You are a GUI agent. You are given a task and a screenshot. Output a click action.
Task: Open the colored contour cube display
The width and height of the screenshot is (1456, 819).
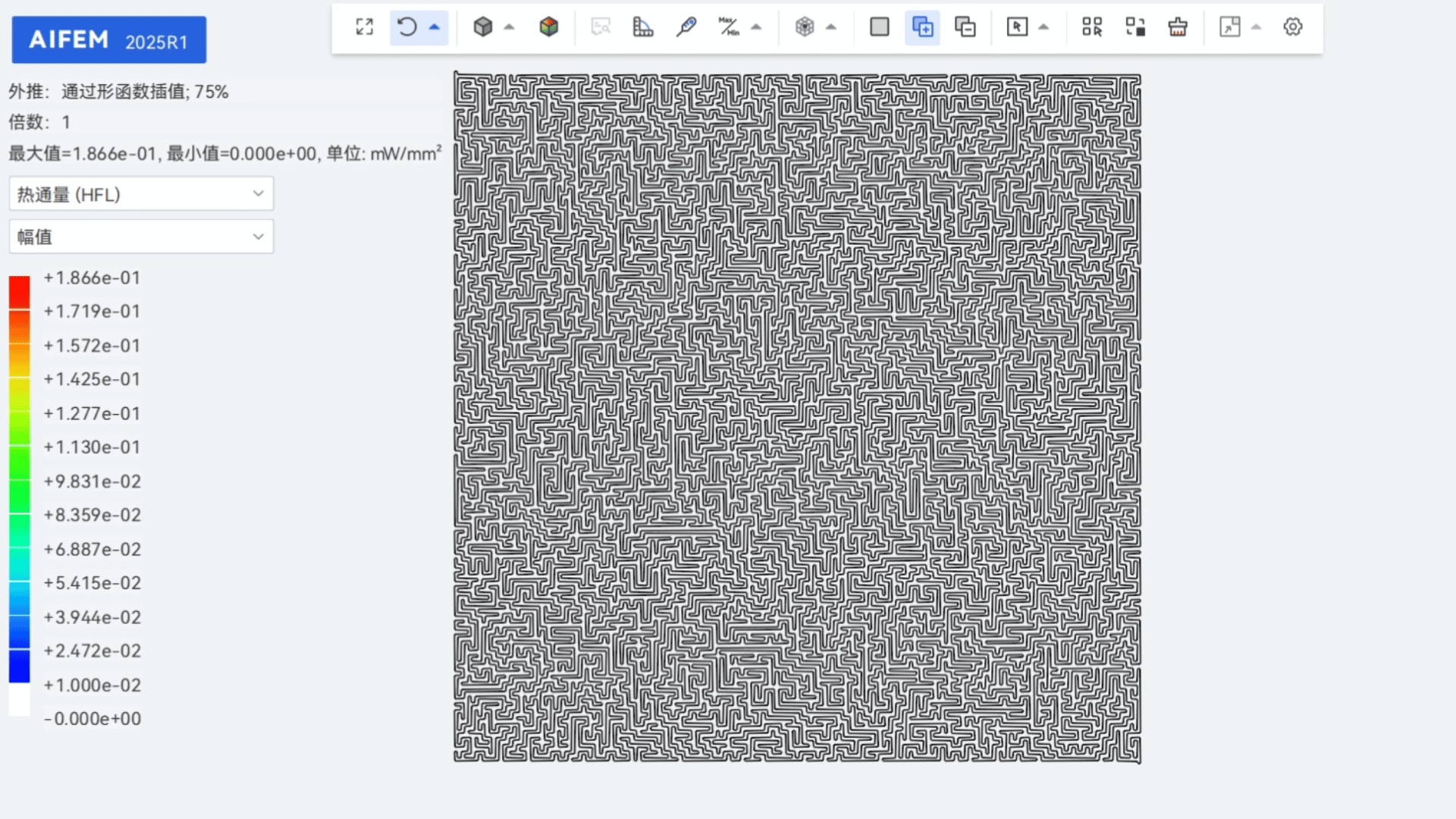tap(548, 27)
